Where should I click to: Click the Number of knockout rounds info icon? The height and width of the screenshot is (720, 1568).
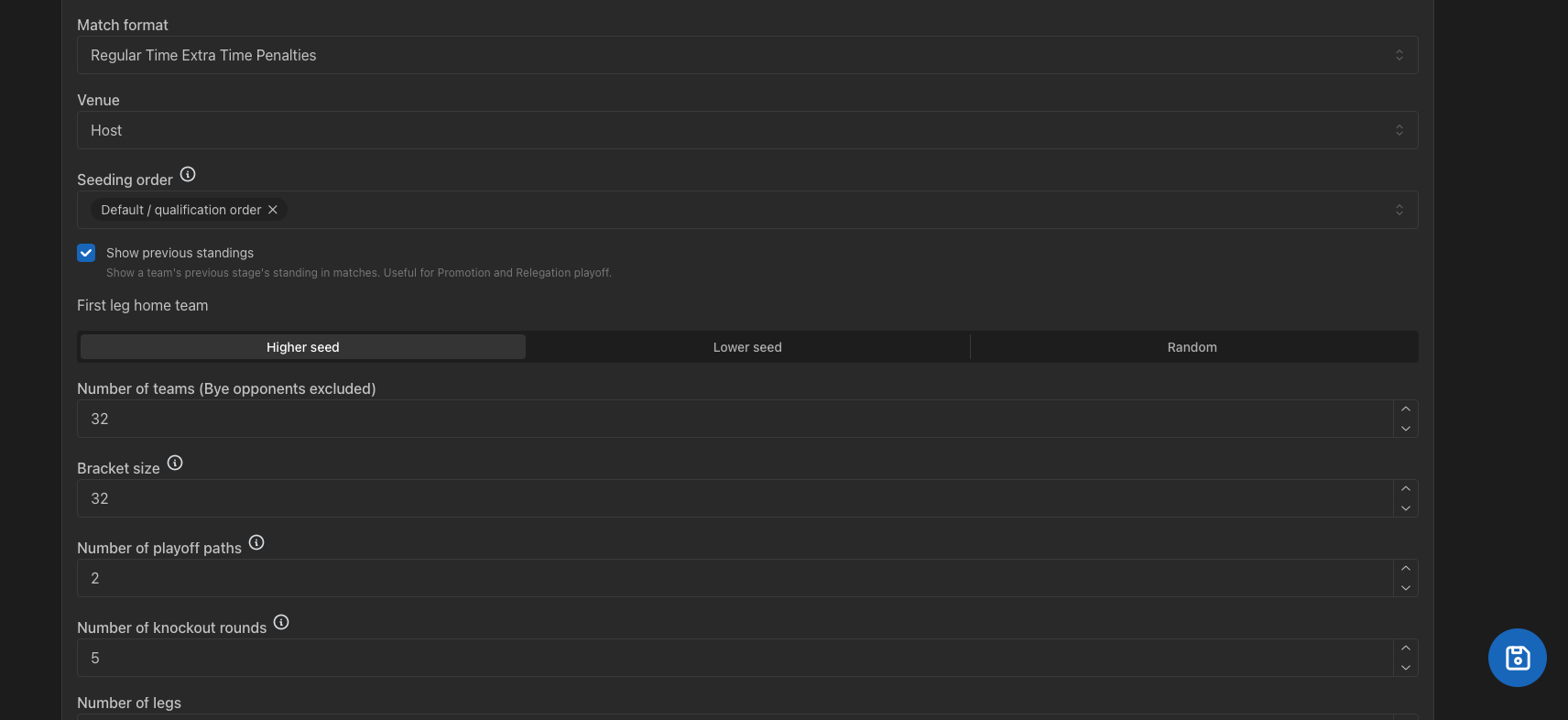click(281, 622)
